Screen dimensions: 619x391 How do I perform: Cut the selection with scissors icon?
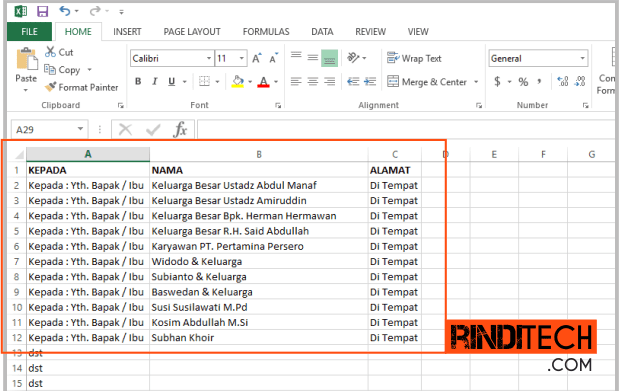[x=59, y=52]
